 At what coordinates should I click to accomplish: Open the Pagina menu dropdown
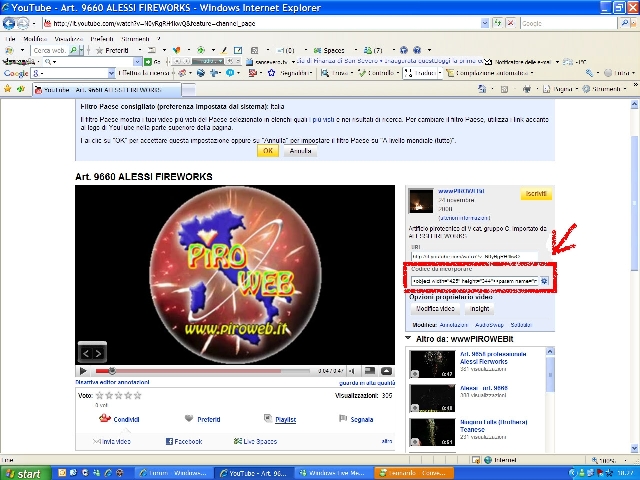[577, 89]
